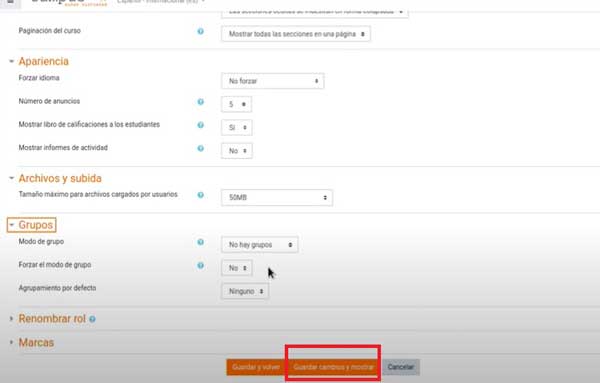Click the 'Número de anuncios' label
This screenshot has width=600, height=383.
49,101
